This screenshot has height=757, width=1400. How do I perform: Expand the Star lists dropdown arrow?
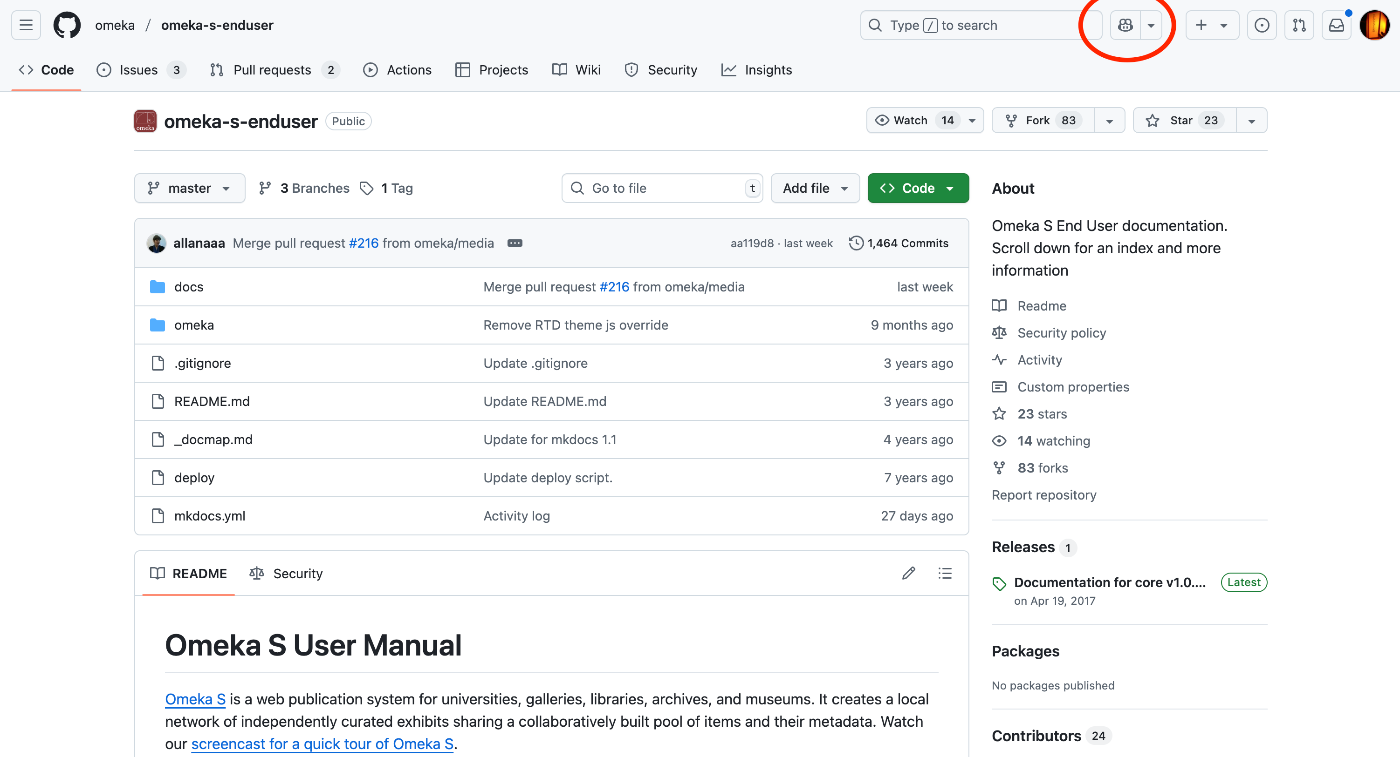pyautogui.click(x=1251, y=120)
